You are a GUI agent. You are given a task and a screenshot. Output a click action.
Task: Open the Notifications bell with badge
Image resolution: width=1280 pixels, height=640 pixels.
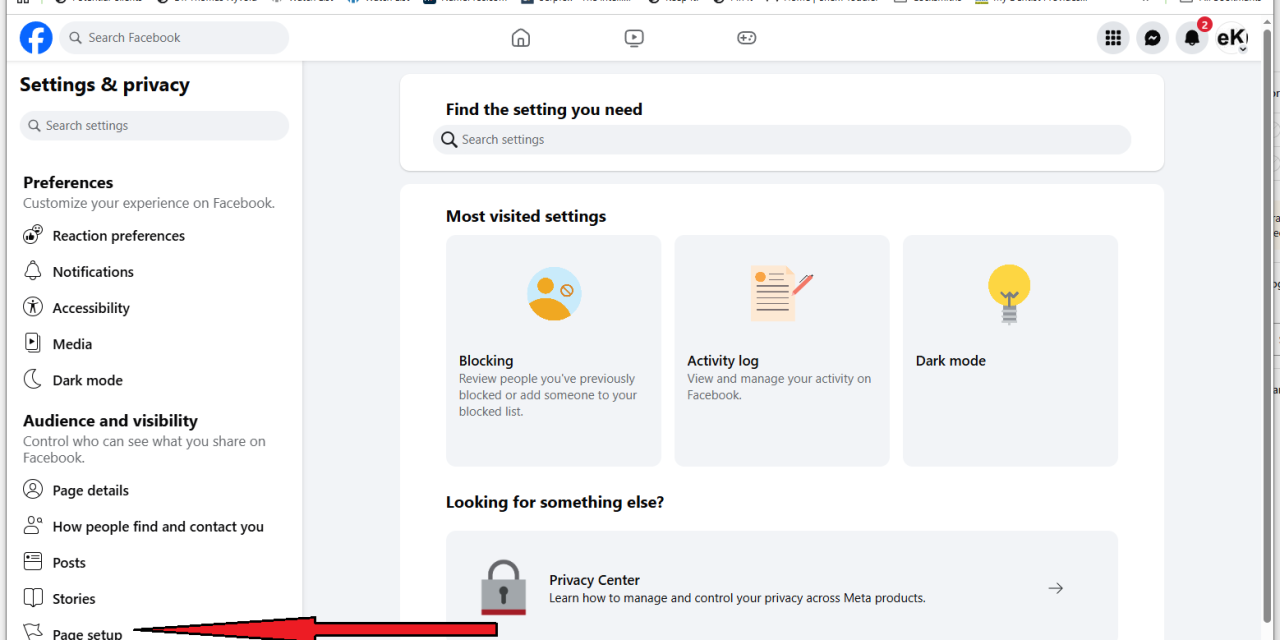pos(1191,37)
